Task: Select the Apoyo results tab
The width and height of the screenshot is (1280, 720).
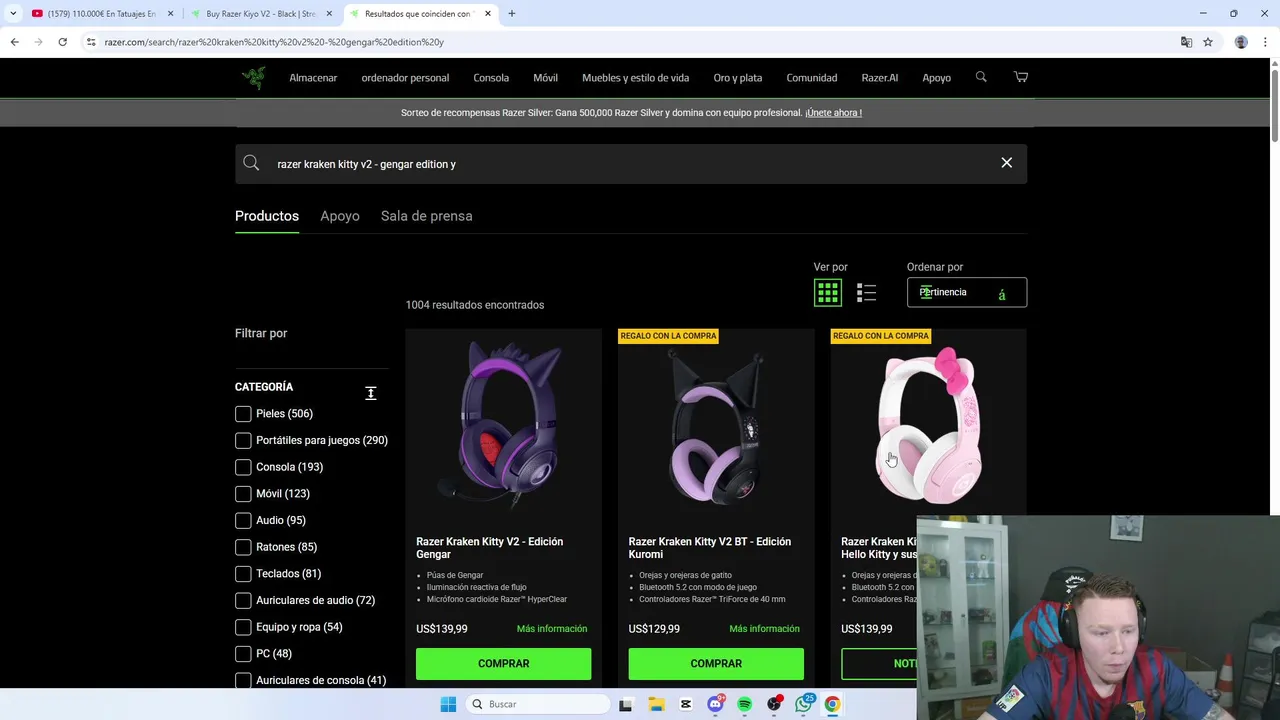Action: pos(340,216)
